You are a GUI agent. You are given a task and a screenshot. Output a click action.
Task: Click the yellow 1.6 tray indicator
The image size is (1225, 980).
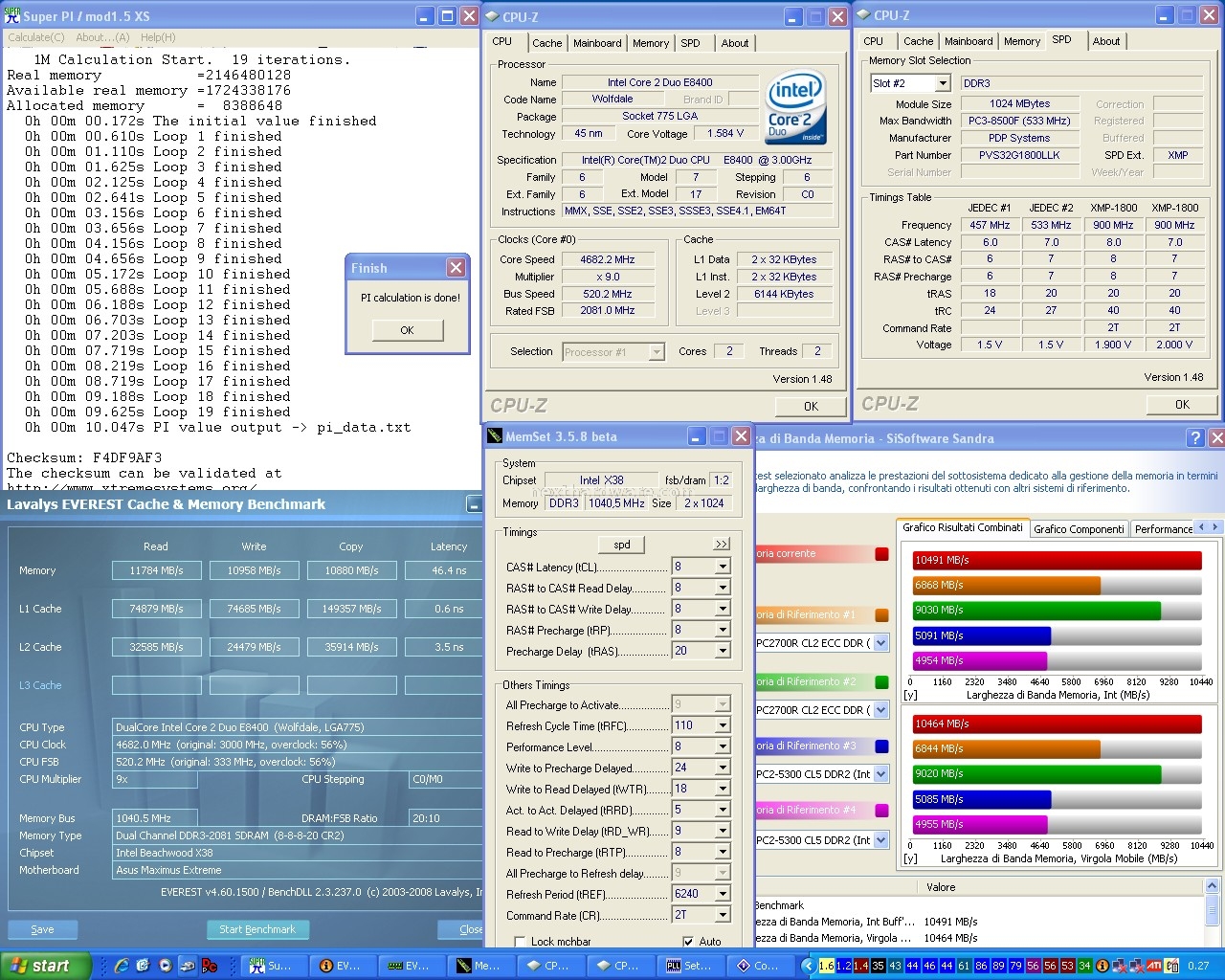point(827,966)
